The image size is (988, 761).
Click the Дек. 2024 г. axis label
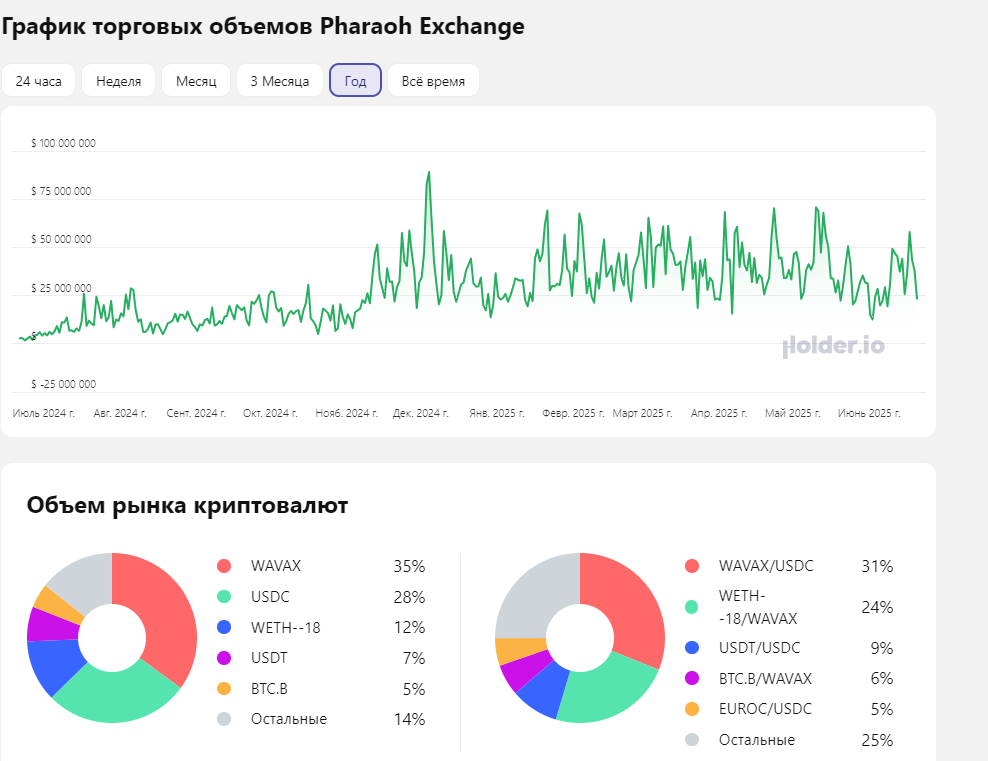click(x=421, y=413)
